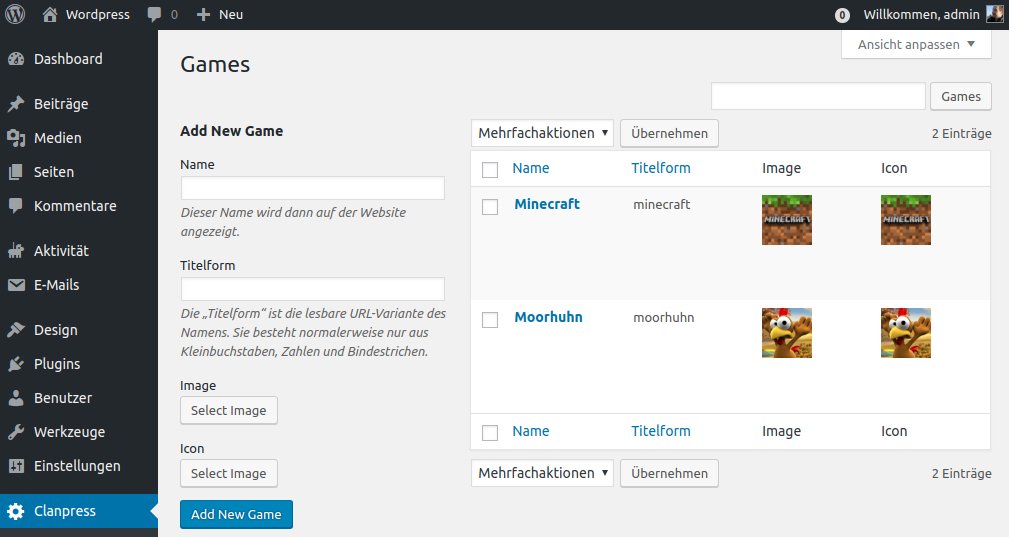
Task: Open the top Mehrfachaktionen dropdown
Action: pos(542,133)
